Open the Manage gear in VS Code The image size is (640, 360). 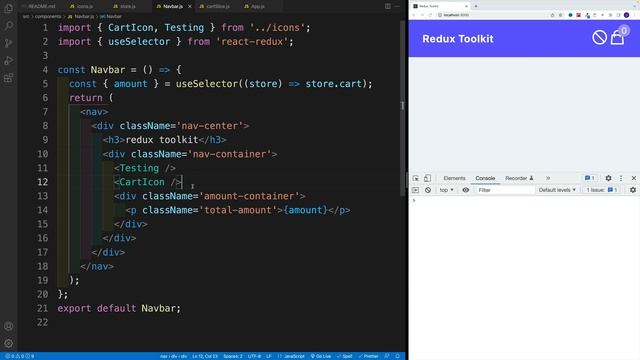click(x=8, y=343)
